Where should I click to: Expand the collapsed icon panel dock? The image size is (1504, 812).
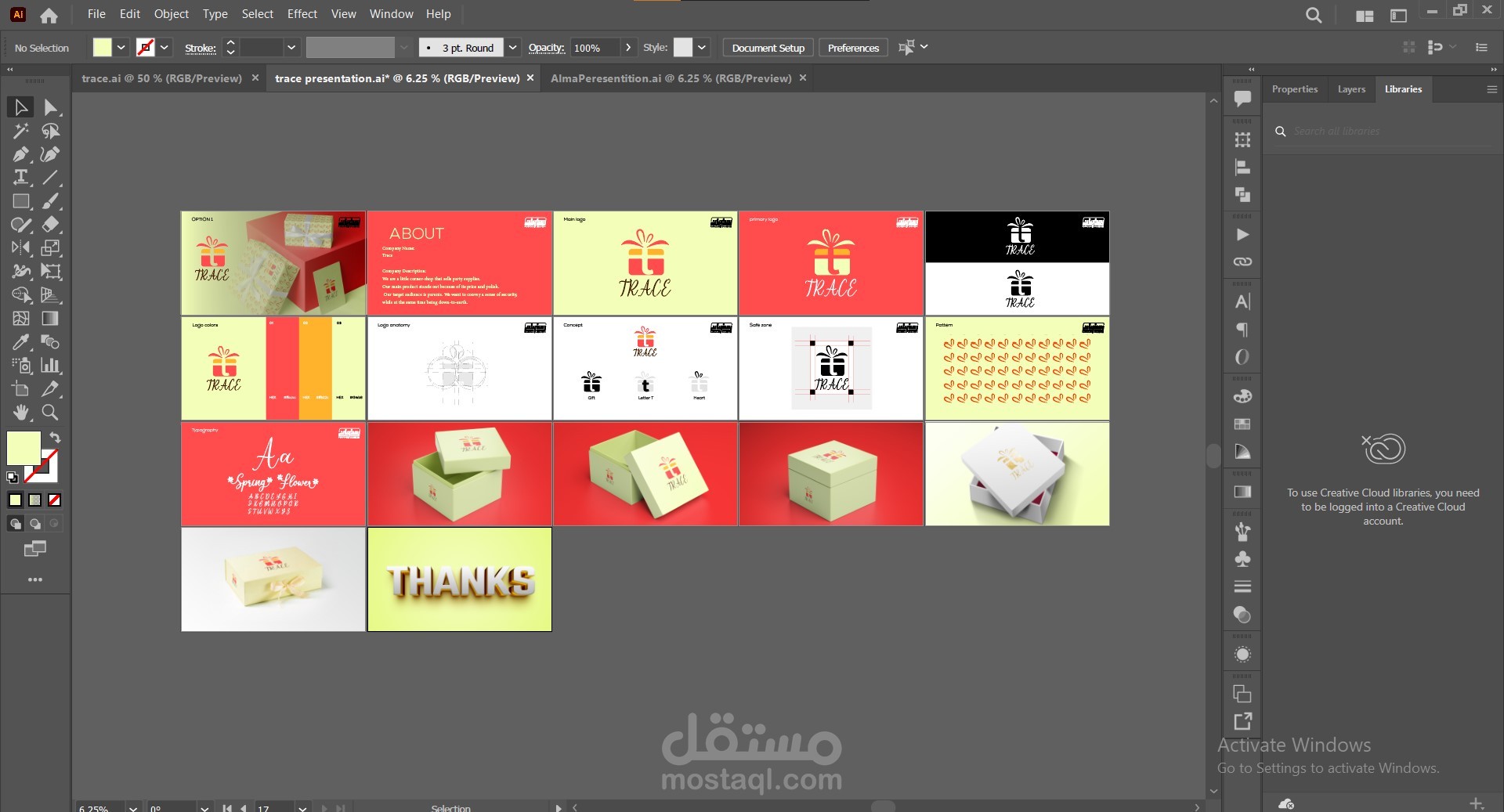1251,70
